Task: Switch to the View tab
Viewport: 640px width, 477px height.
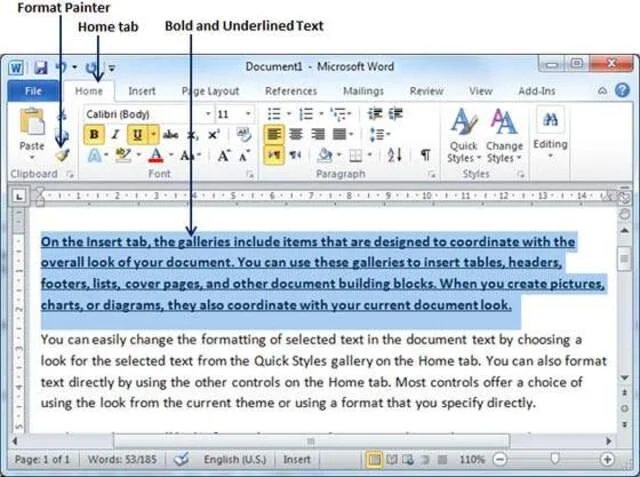Action: click(x=481, y=91)
